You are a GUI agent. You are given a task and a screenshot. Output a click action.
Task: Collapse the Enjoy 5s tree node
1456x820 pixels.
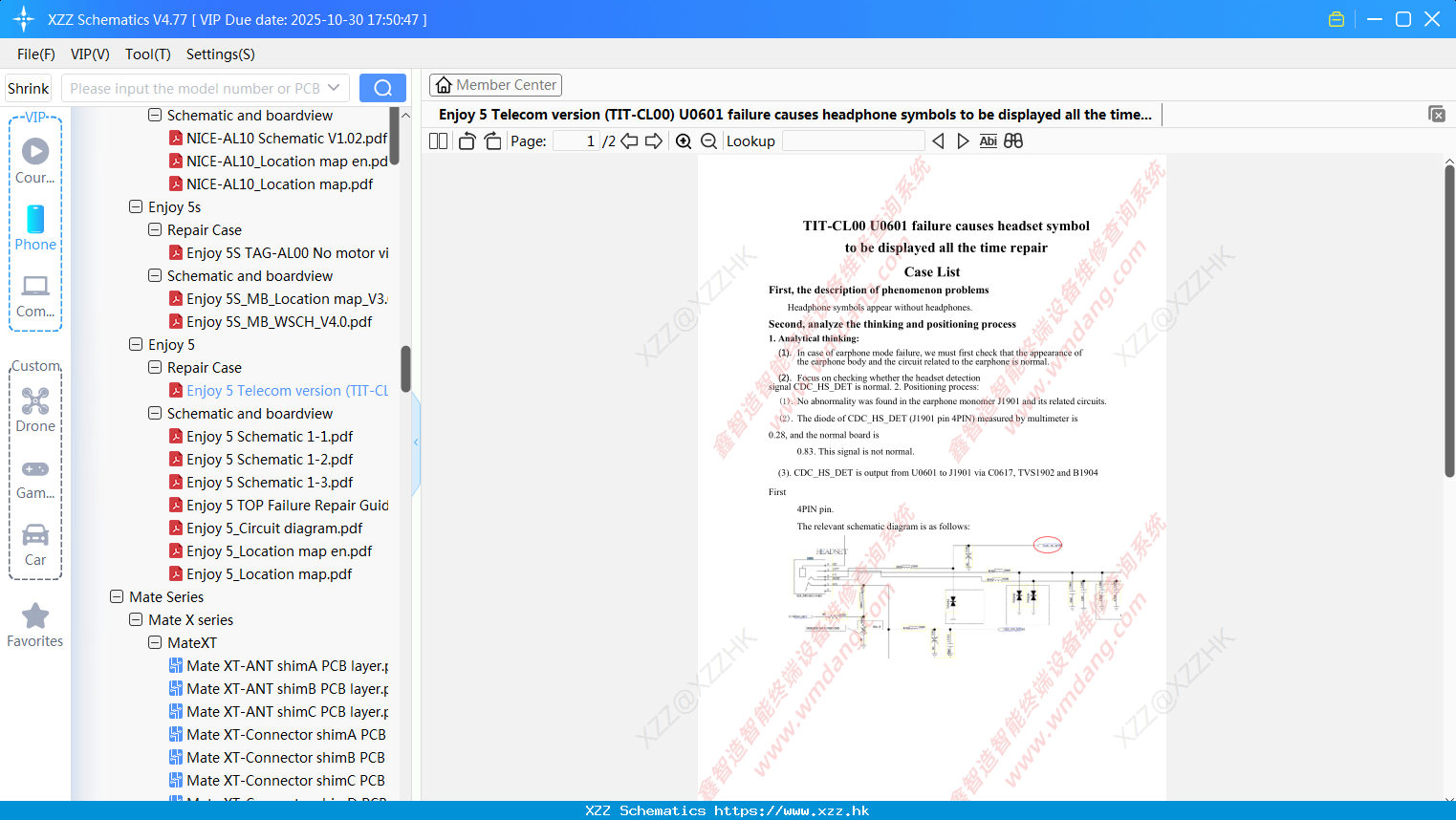coord(136,206)
